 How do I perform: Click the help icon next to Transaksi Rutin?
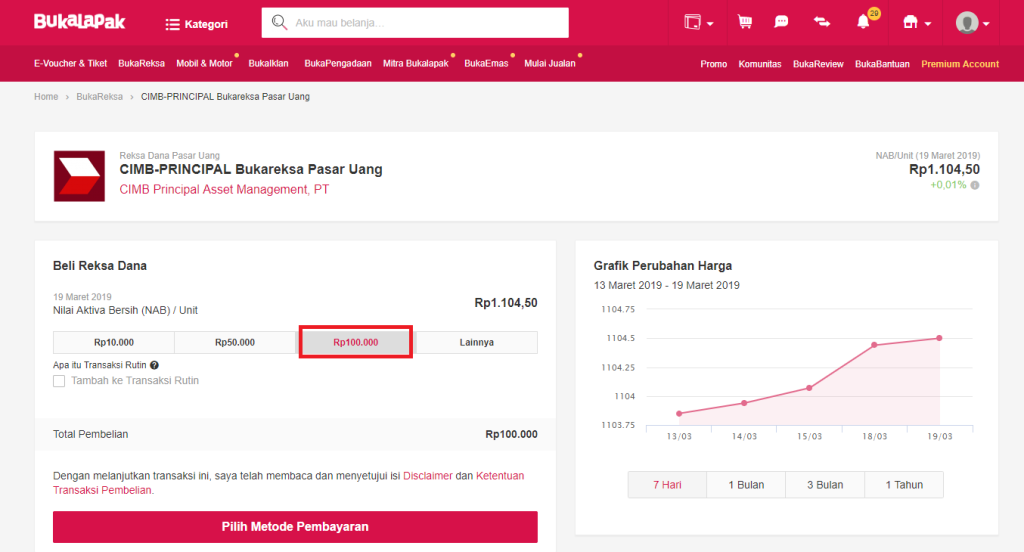pyautogui.click(x=154, y=365)
